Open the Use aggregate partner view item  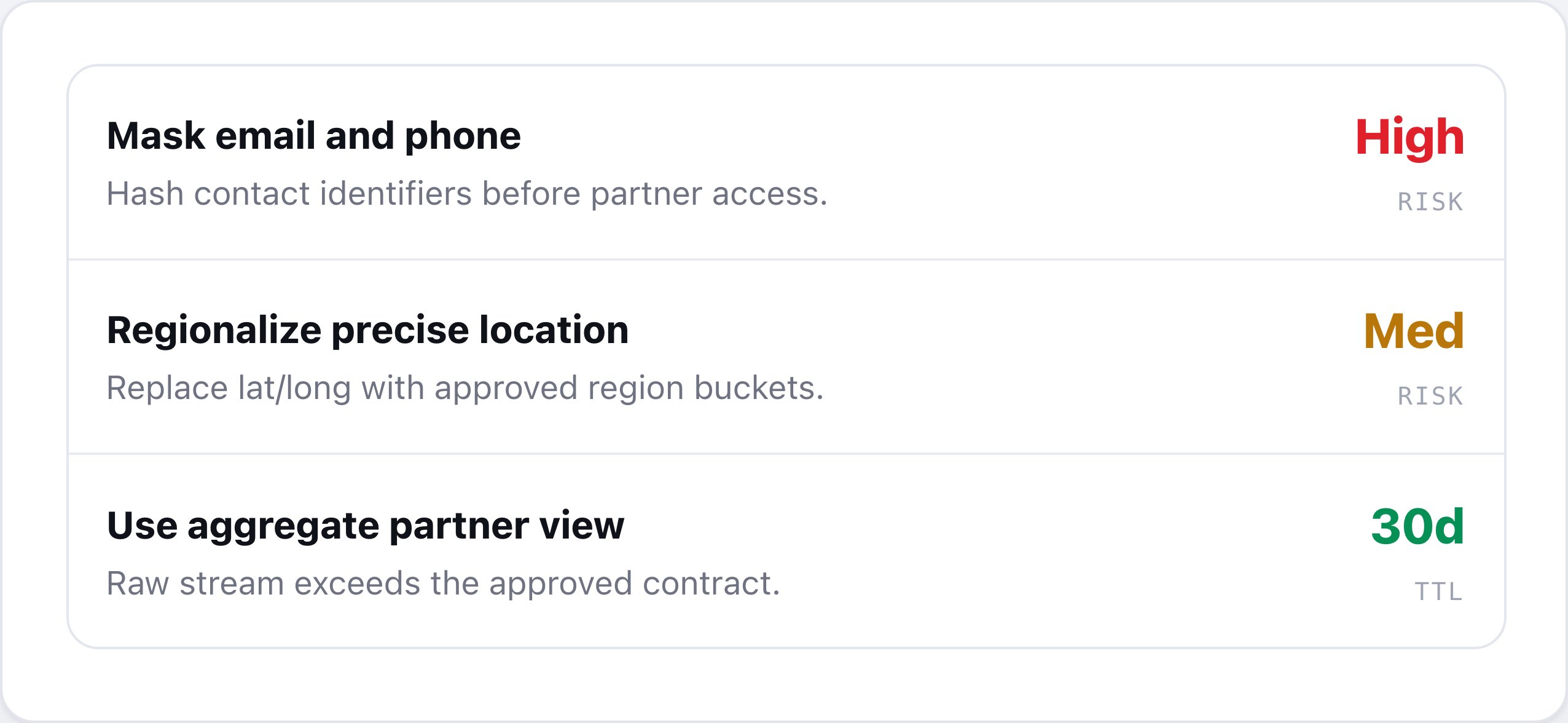(x=786, y=551)
